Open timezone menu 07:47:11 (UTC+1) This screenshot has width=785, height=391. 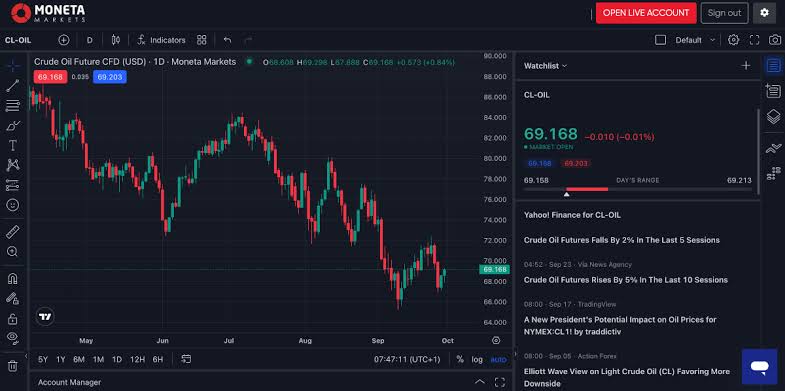pyautogui.click(x=407, y=359)
